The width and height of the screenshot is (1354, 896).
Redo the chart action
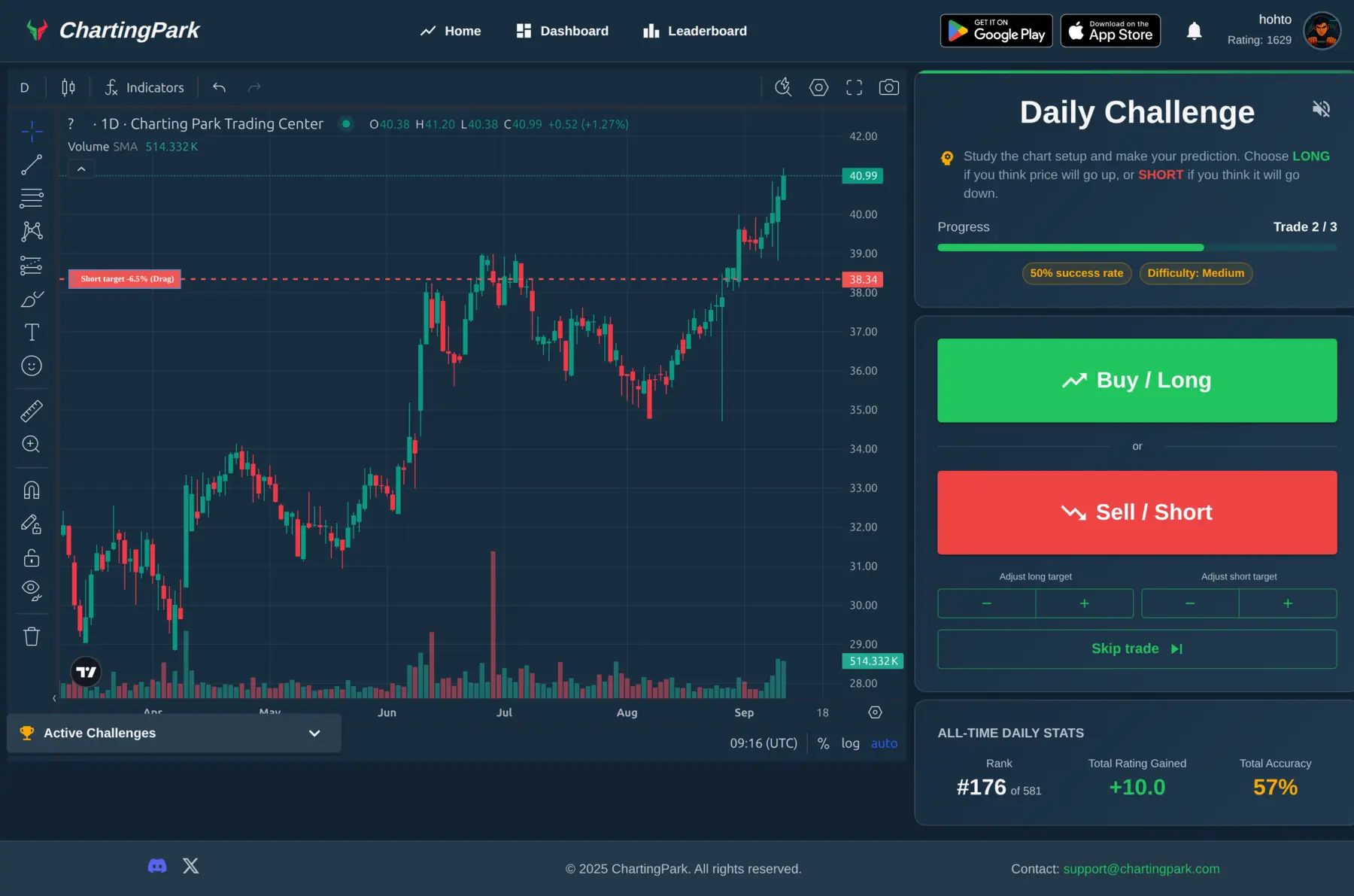(x=254, y=87)
